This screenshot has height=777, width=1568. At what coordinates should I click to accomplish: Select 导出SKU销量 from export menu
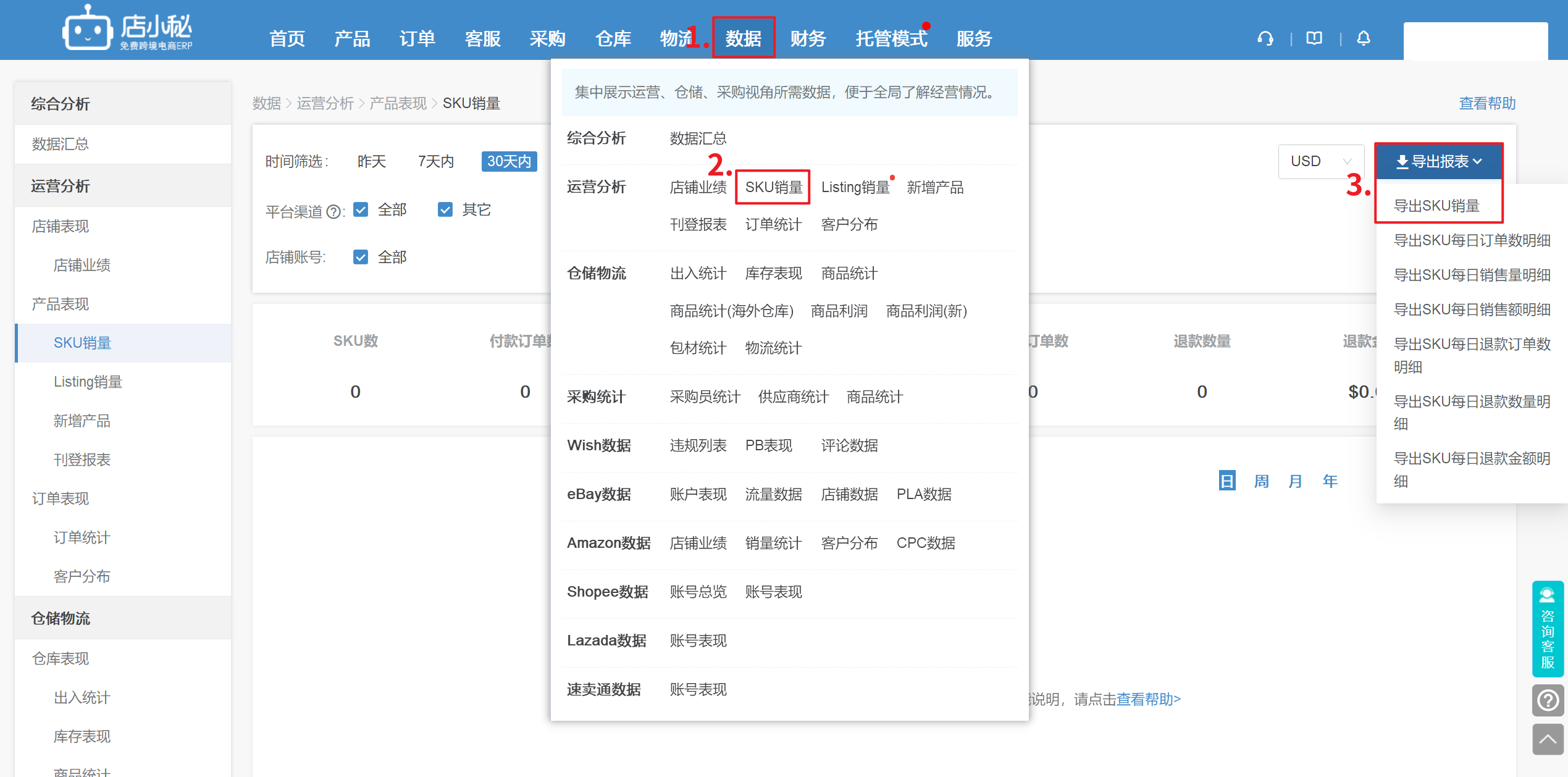pos(1436,206)
